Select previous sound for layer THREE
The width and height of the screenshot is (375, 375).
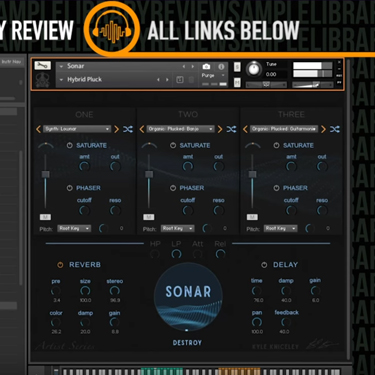pos(246,129)
